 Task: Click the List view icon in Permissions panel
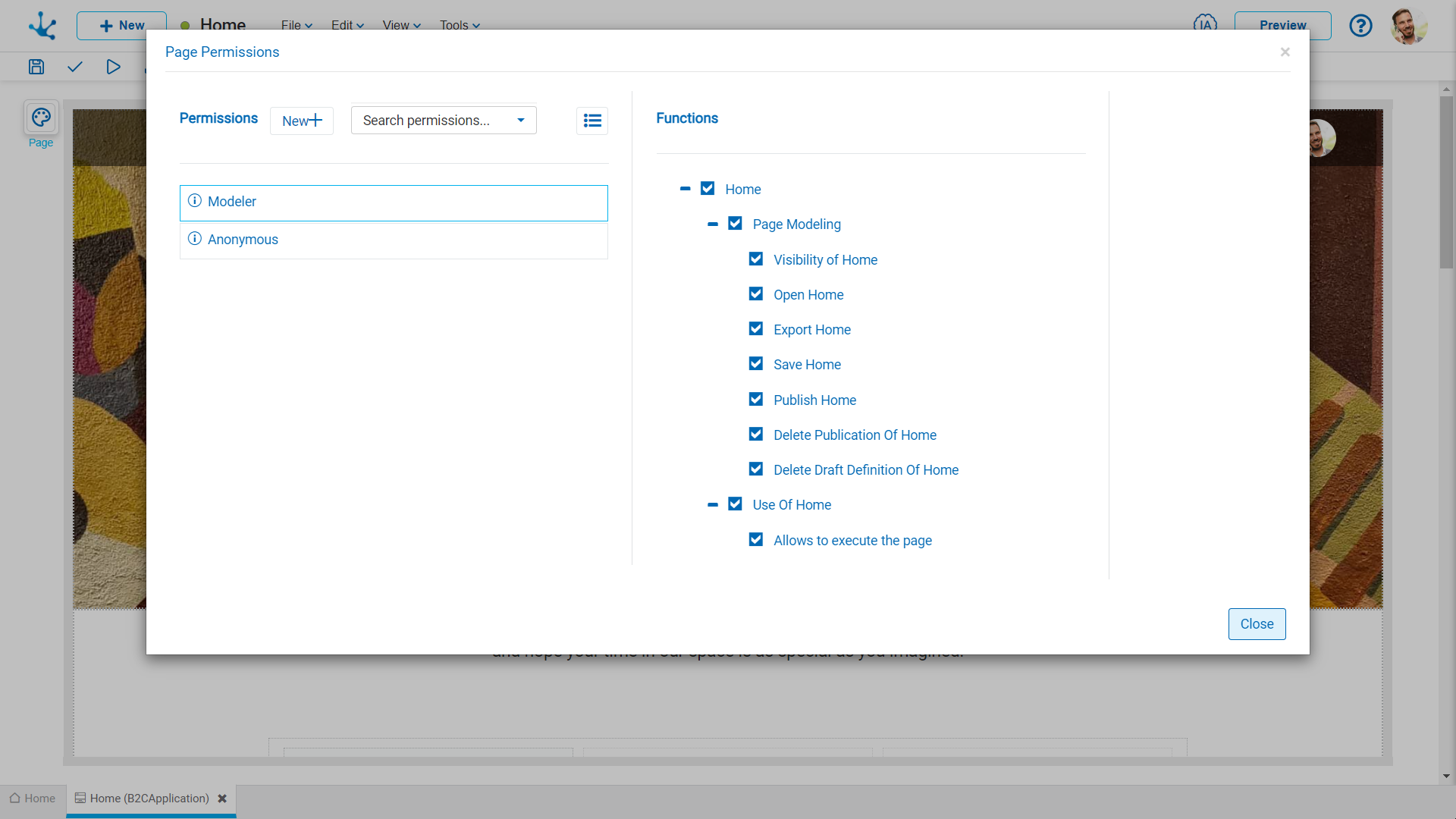point(591,120)
